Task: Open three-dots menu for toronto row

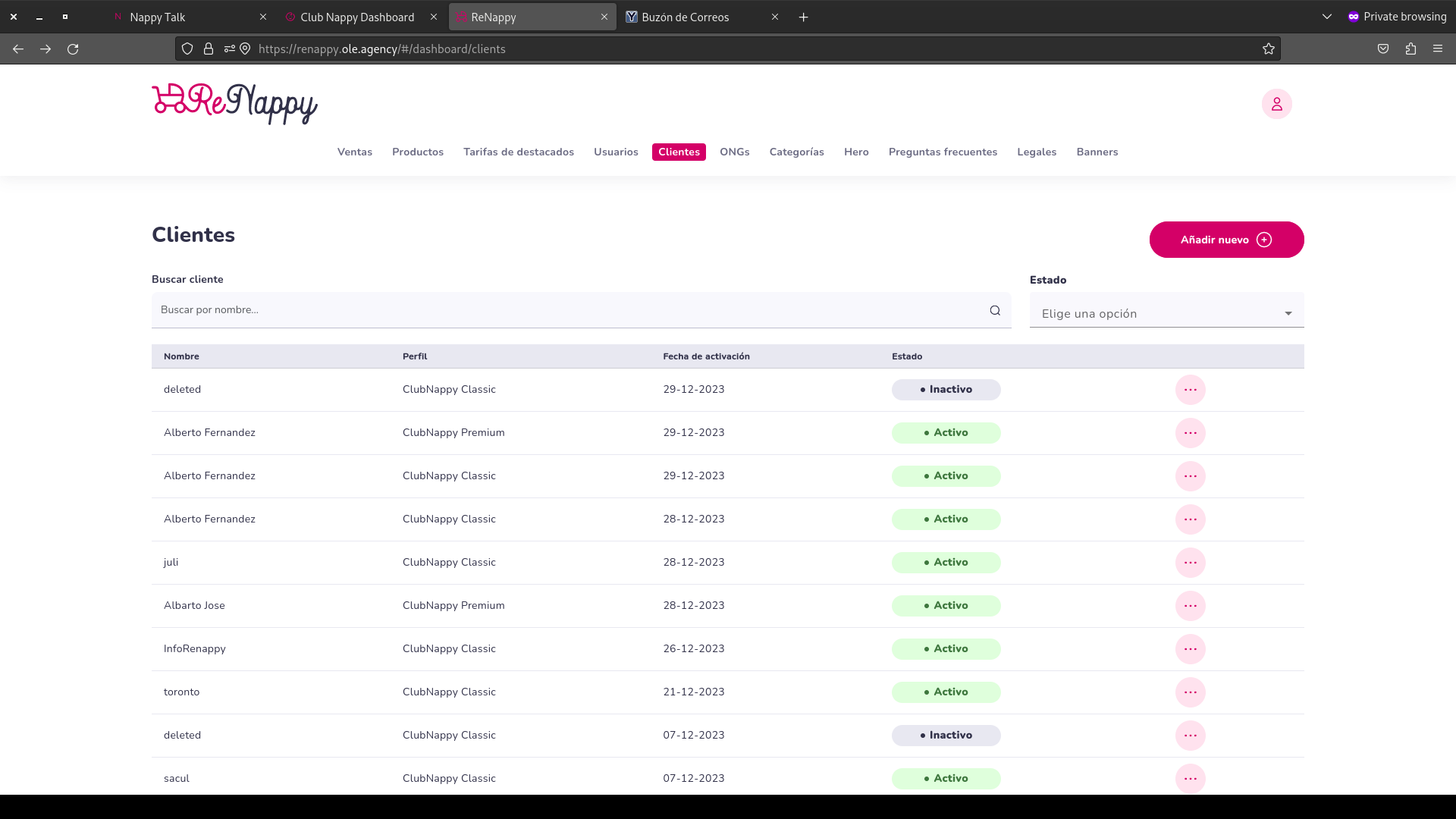Action: 1190,692
